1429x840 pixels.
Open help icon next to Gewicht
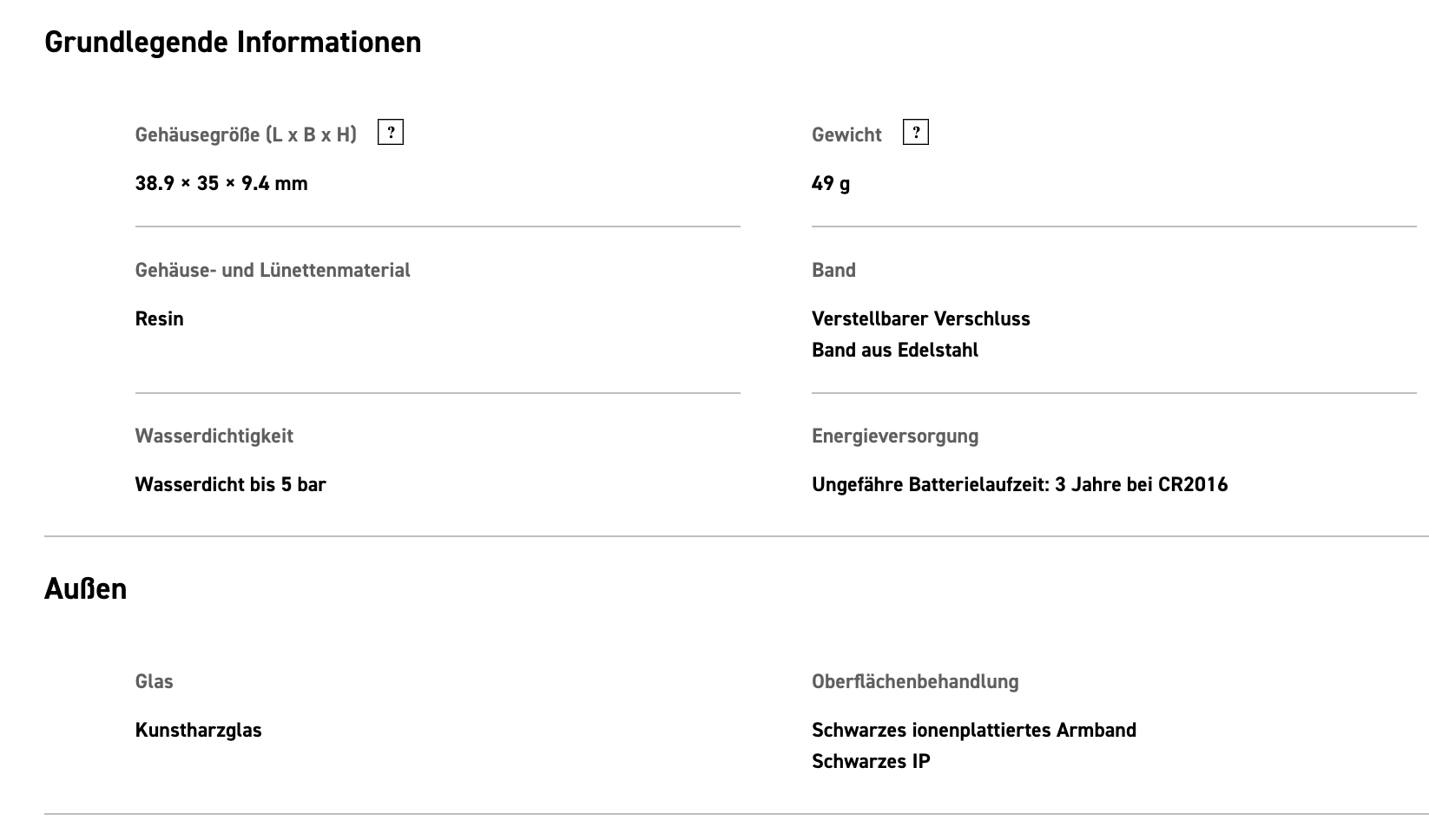click(x=916, y=133)
